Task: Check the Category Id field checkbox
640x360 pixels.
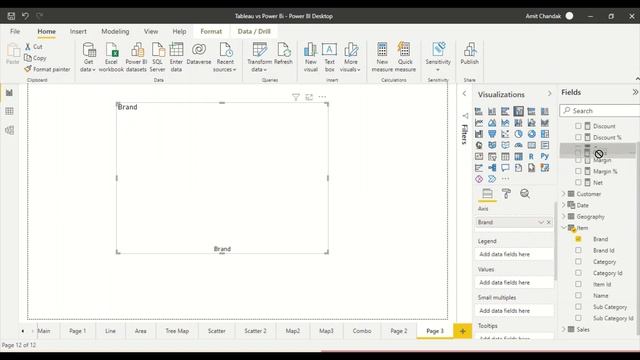Action: click(x=578, y=273)
